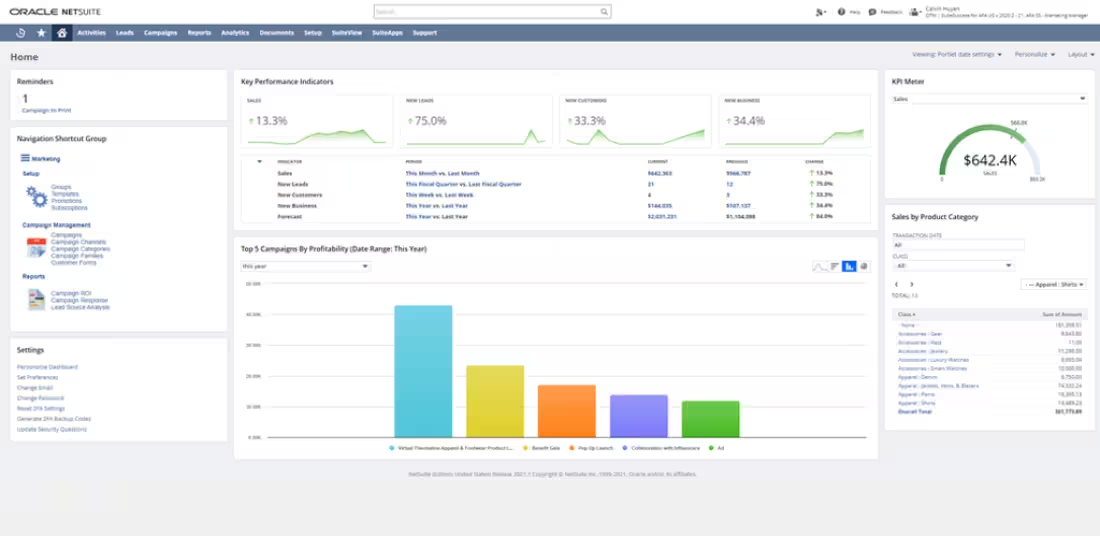Go to Home via house icon
This screenshot has height=537, width=1100.
click(62, 33)
